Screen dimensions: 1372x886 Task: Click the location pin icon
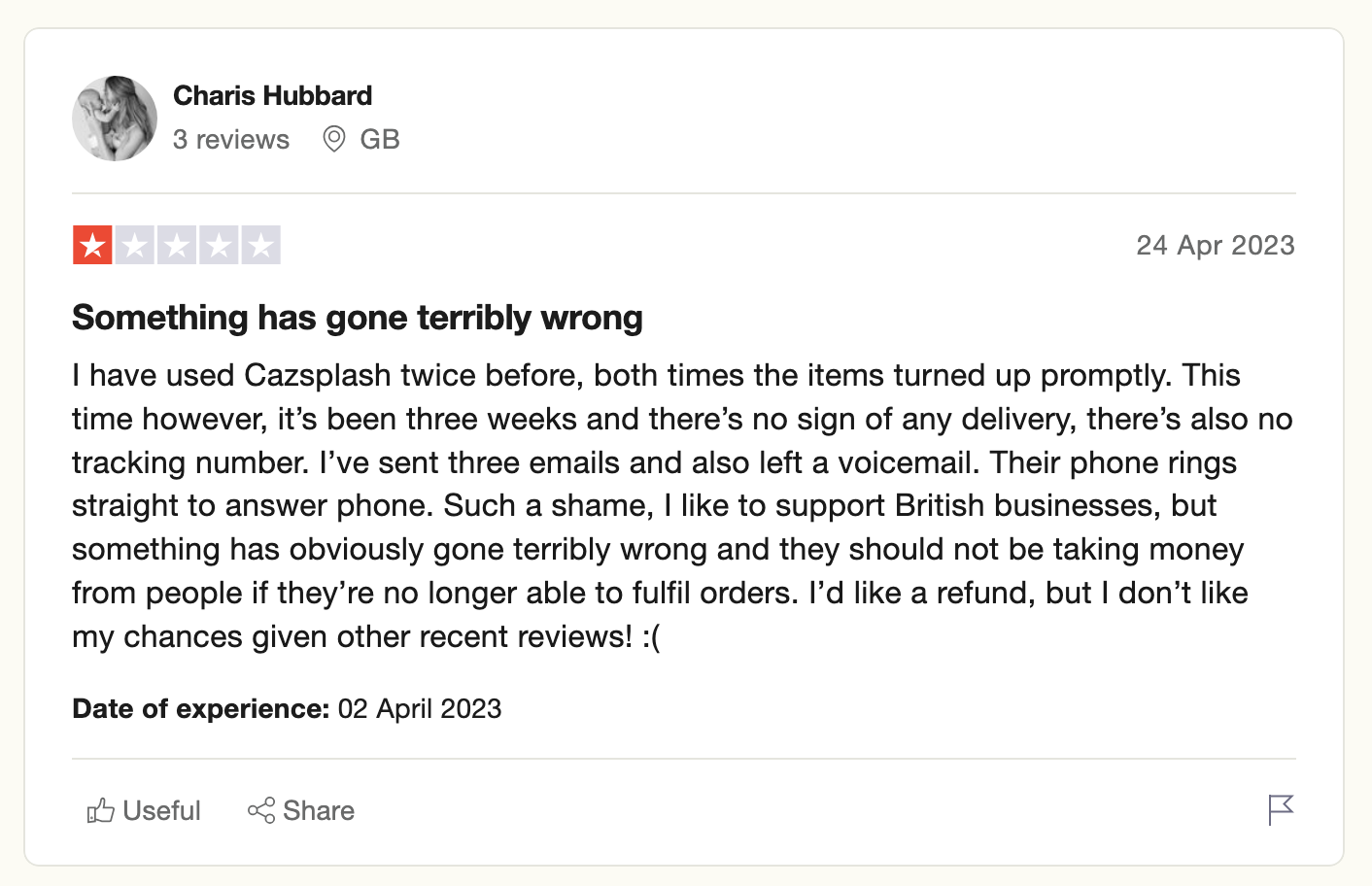[333, 139]
